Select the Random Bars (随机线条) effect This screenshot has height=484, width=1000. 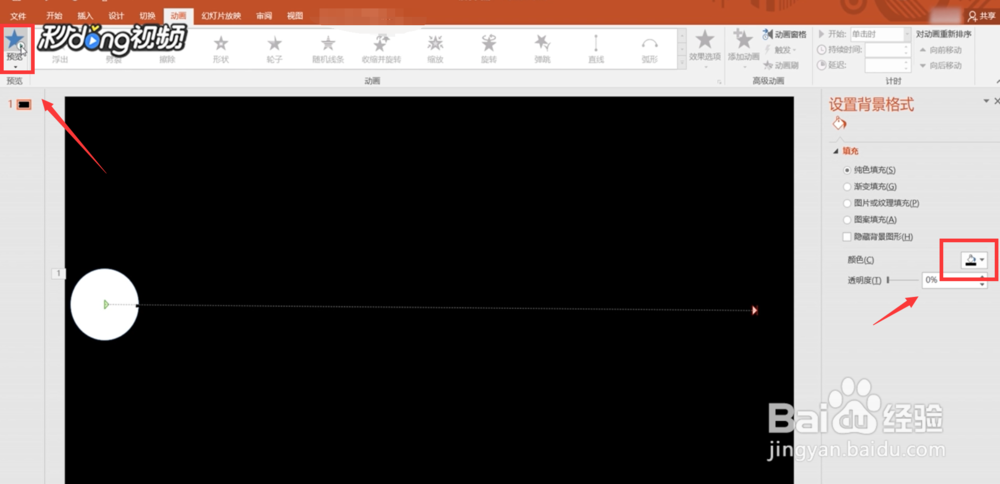328,50
